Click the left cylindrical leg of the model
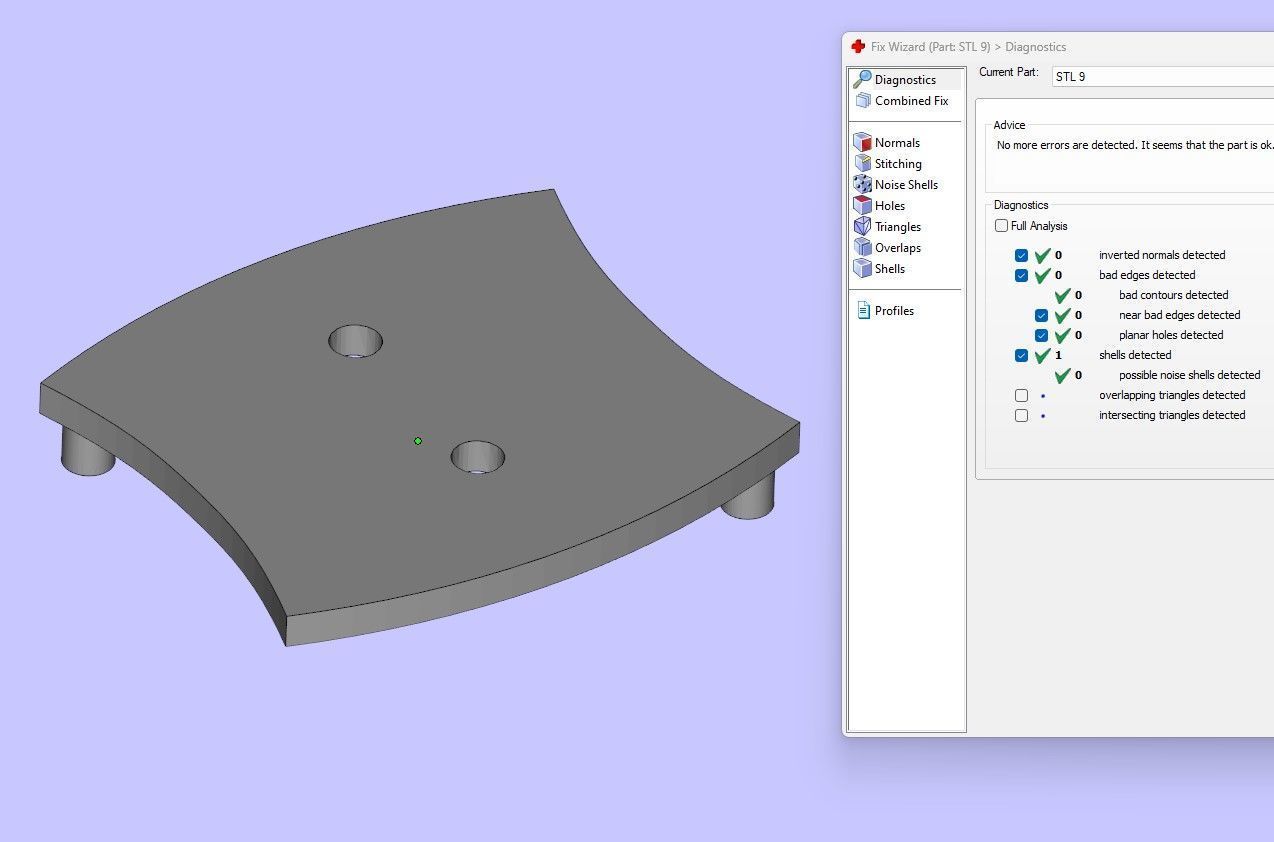This screenshot has height=842, width=1274. pyautogui.click(x=88, y=451)
